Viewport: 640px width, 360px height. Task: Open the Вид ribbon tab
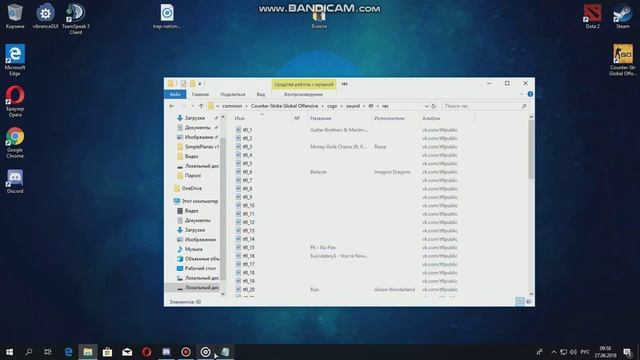coord(261,94)
